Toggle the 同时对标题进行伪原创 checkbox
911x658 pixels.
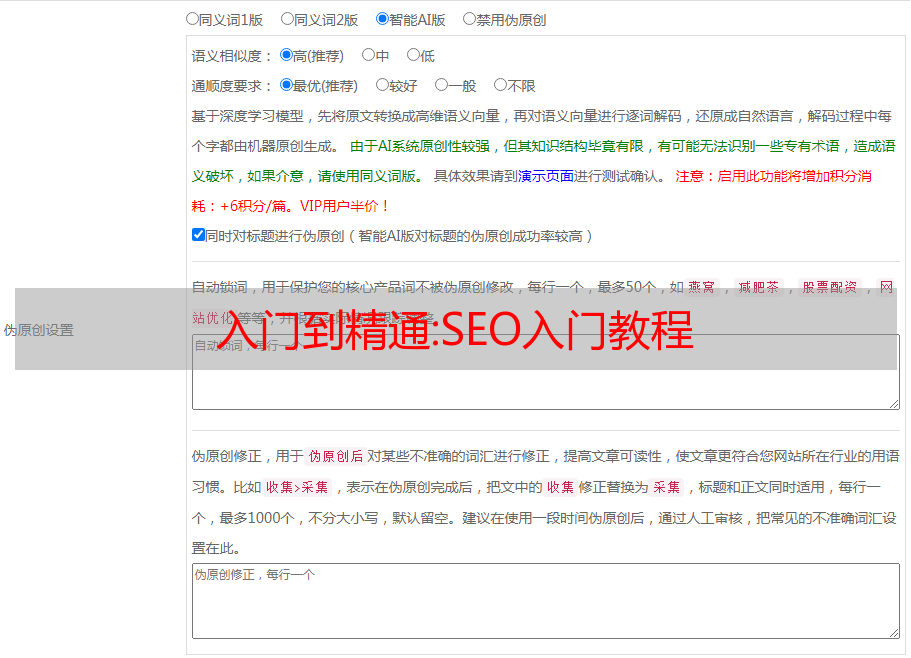click(198, 235)
